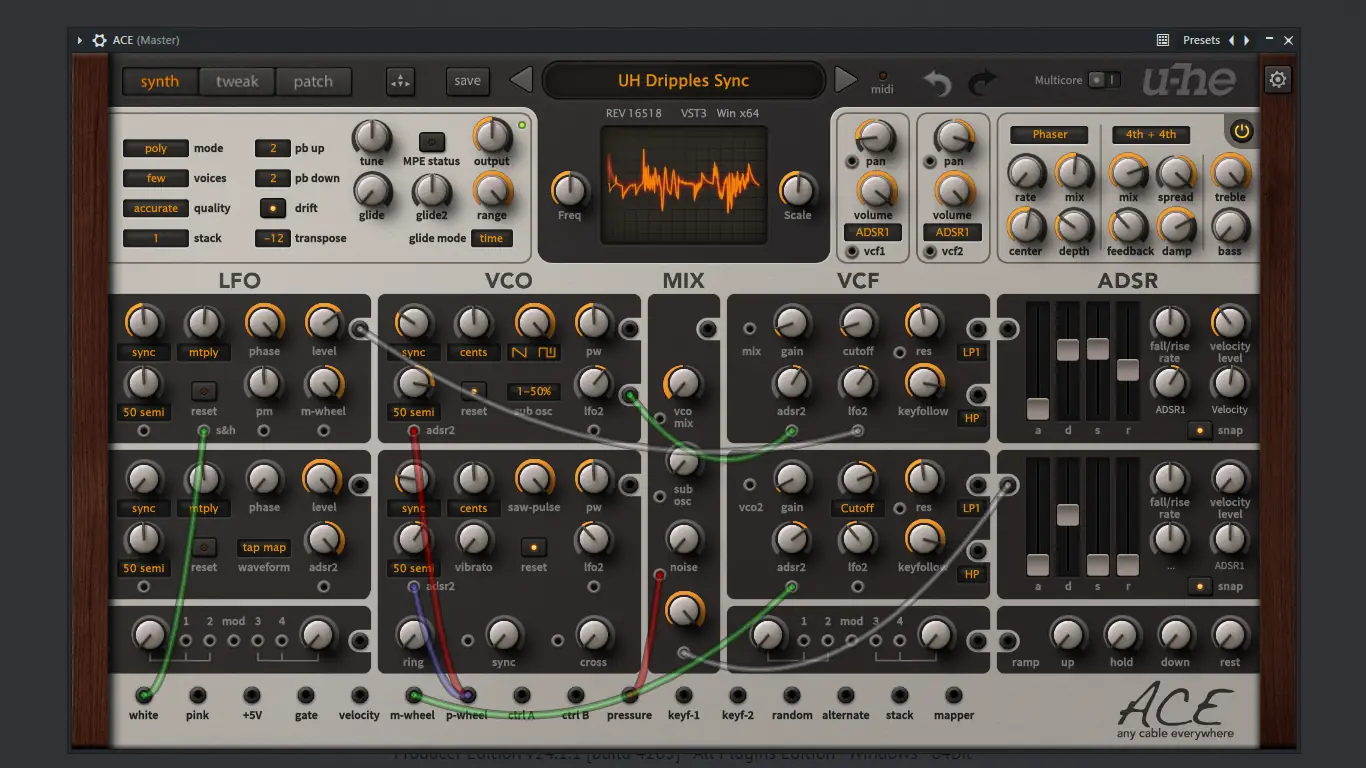Click the save button
This screenshot has width=1366, height=768.
coord(468,81)
